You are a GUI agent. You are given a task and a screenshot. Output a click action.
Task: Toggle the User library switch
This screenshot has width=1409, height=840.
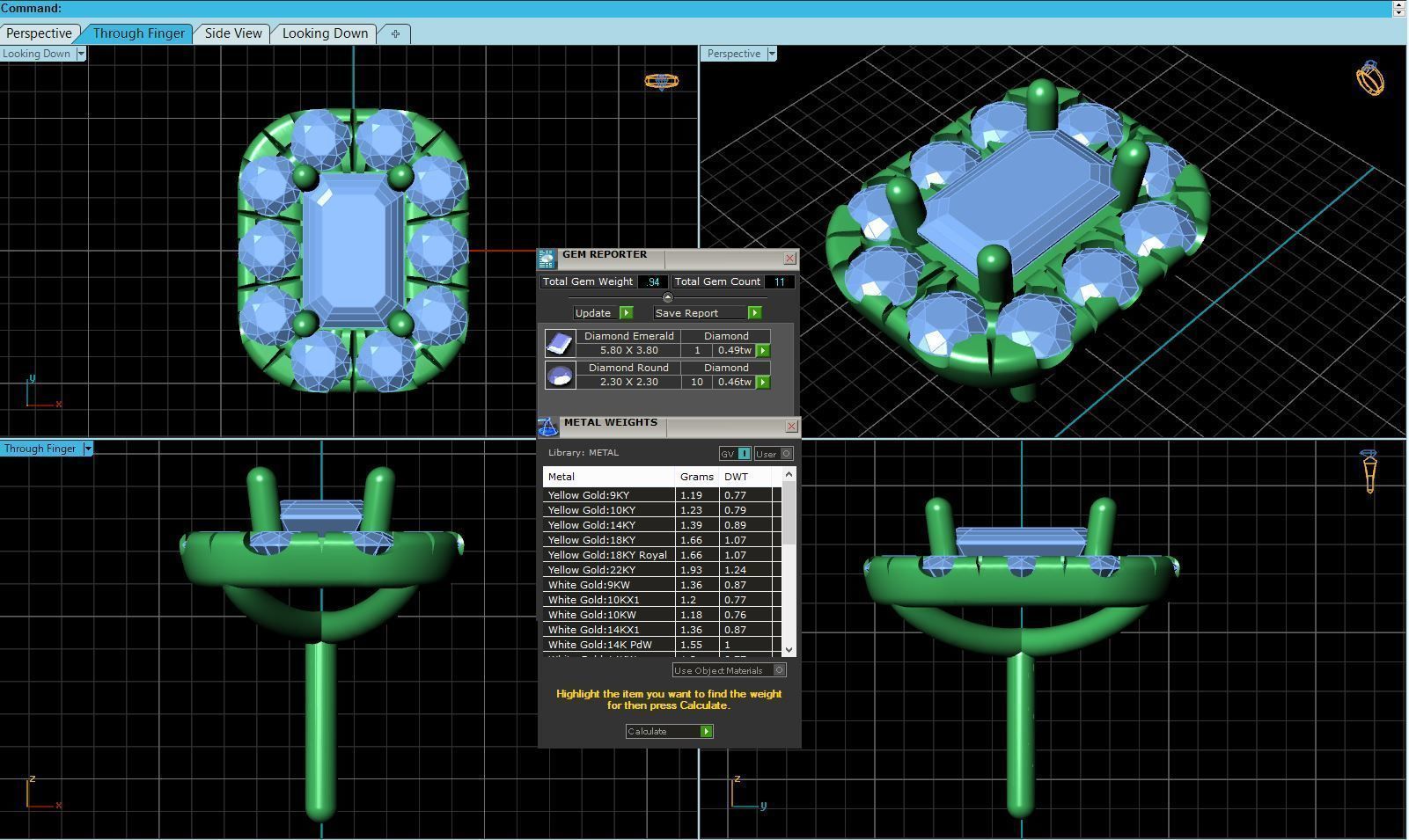click(774, 454)
